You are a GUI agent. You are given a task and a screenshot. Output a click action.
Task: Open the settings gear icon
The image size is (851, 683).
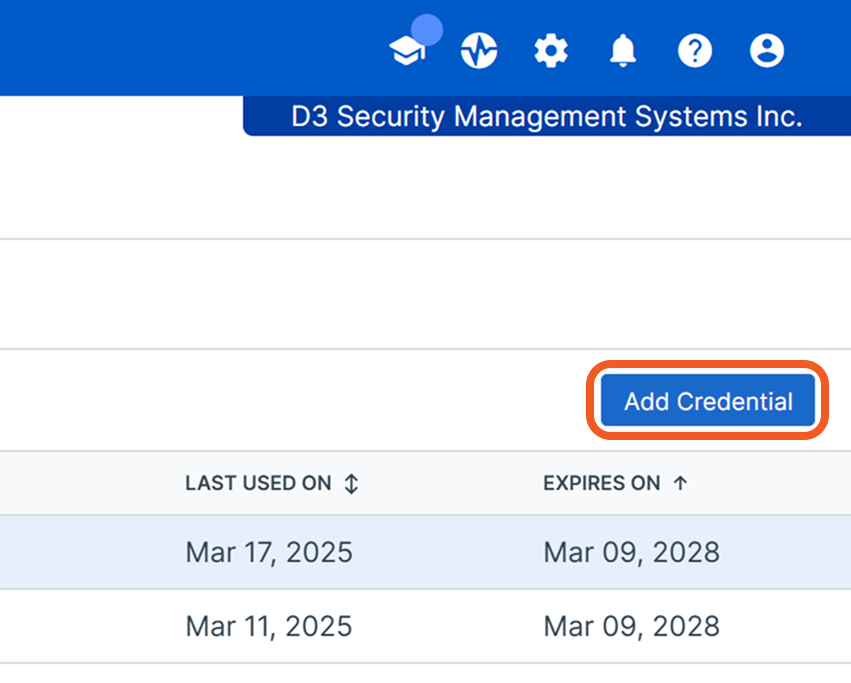point(550,50)
